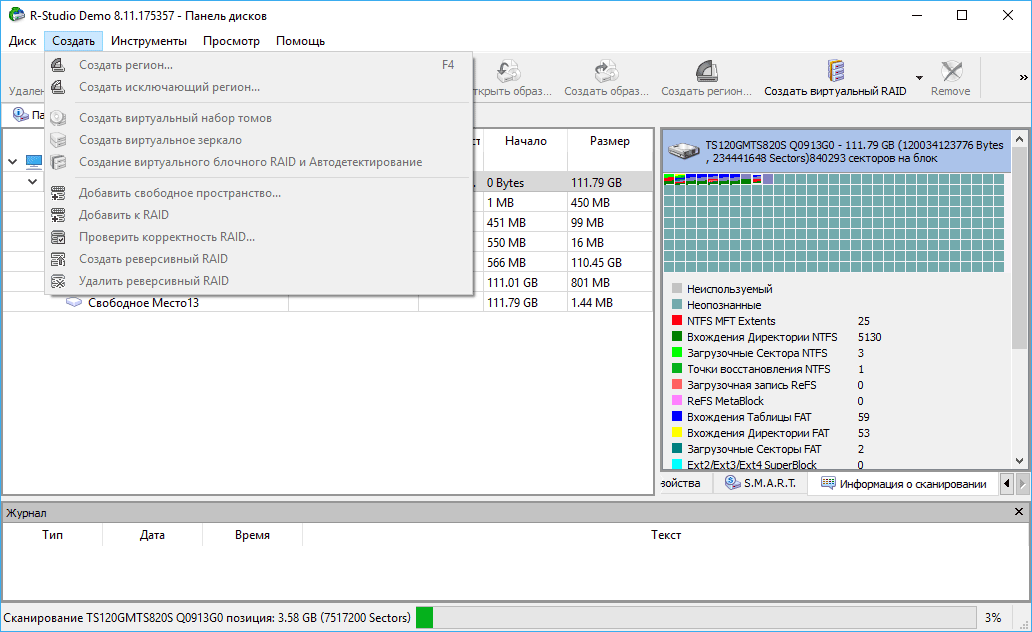This screenshot has width=1032, height=632.
Task: Click the Дата log column header
Action: click(x=152, y=535)
